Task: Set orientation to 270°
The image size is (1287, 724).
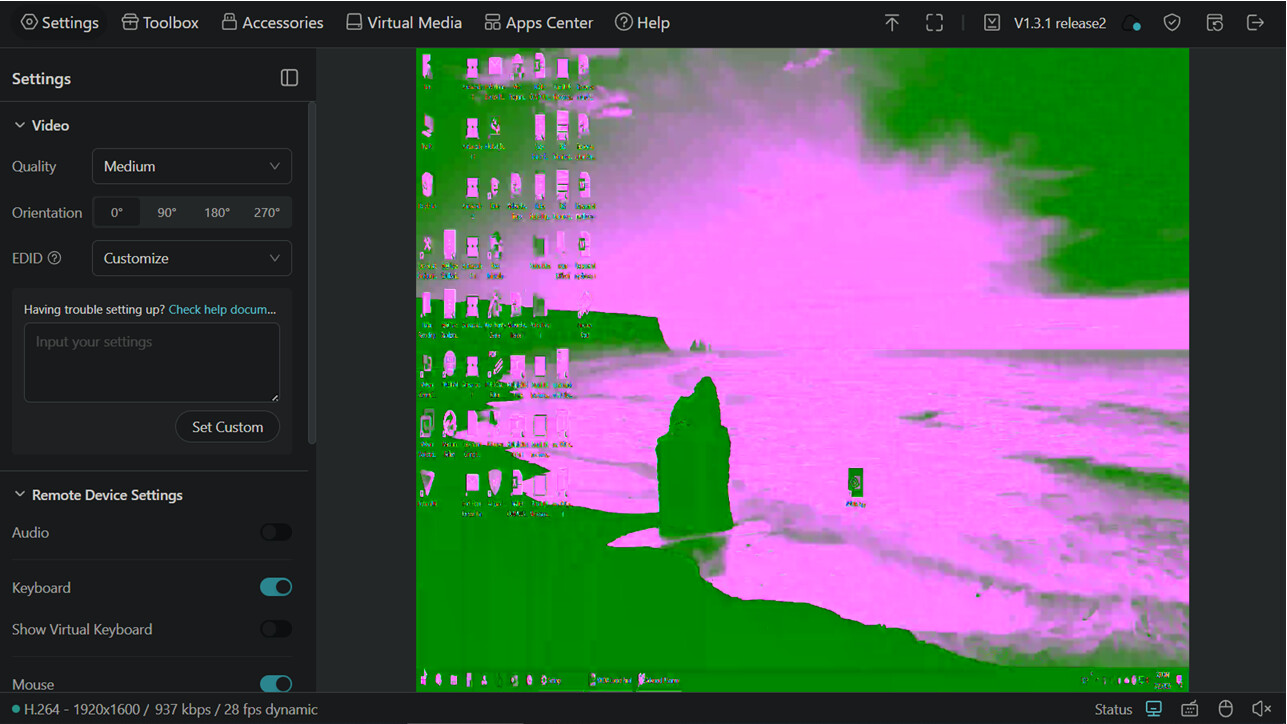Action: point(267,212)
